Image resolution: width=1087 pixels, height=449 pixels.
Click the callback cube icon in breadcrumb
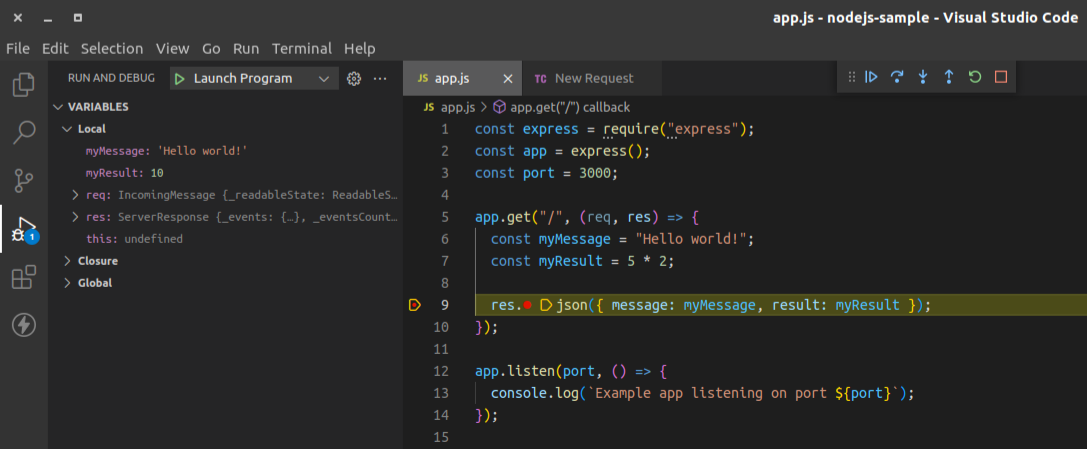[x=499, y=107]
